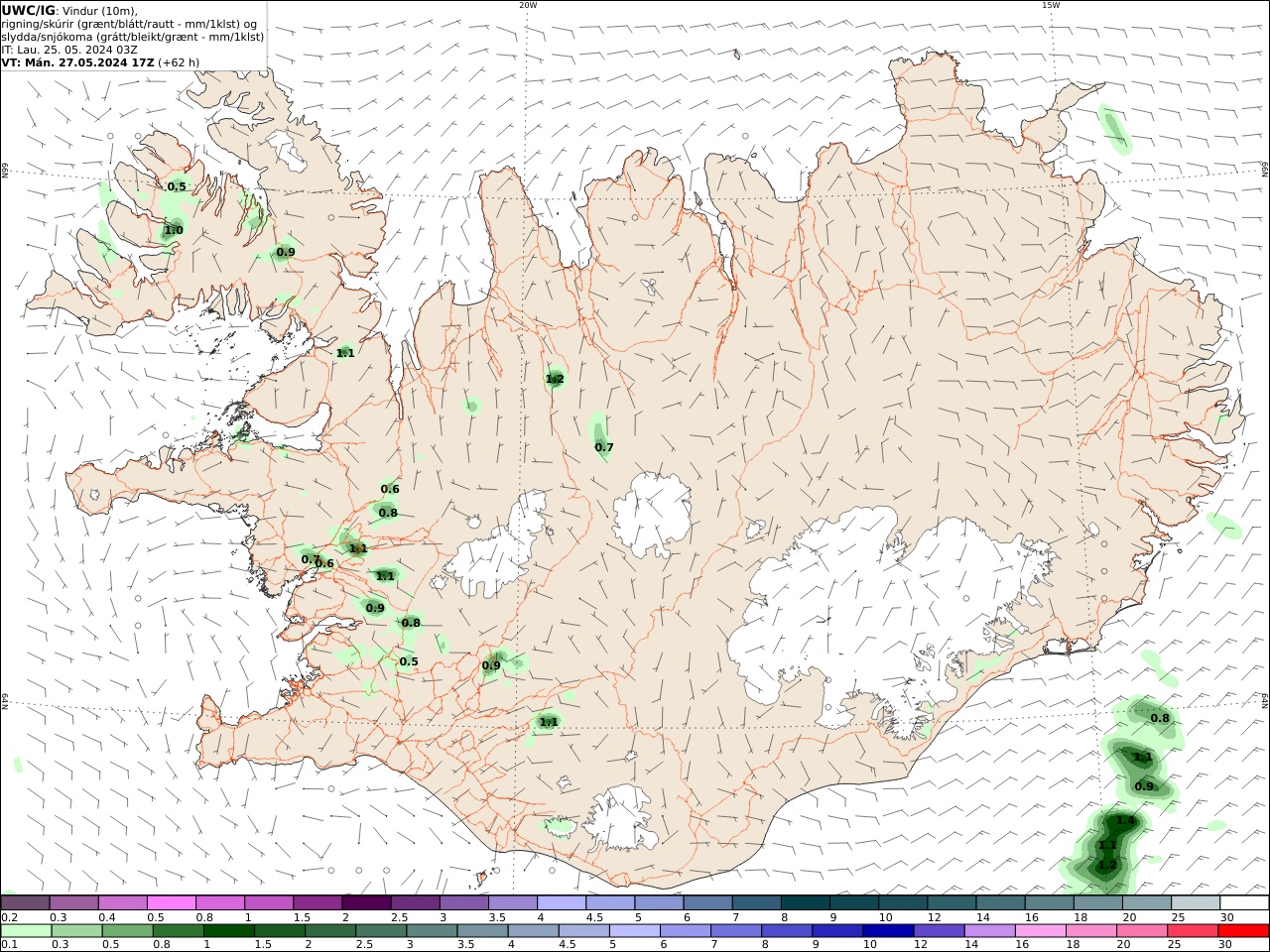Click the '(+62 h)' forecast offset
1270x952 pixels.
click(x=179, y=62)
